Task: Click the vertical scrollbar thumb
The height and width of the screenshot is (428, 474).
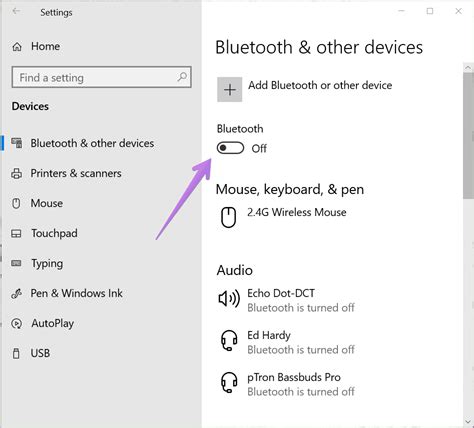Action: (468, 135)
